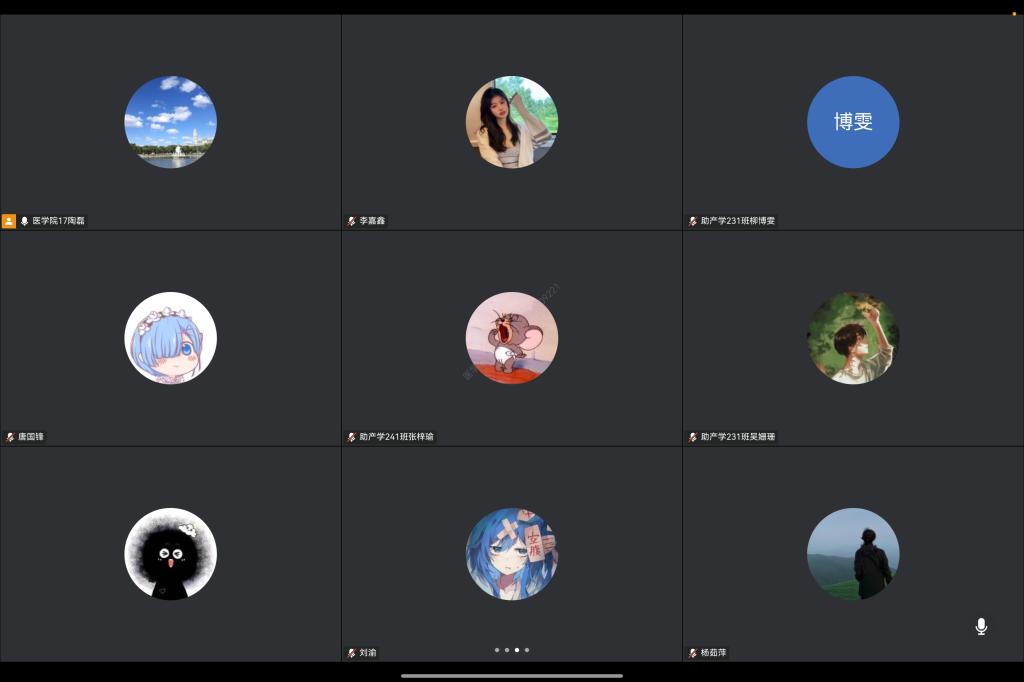Viewport: 1024px width, 682px height.
Task: Click the last page indicator dot
Action: [x=527, y=650]
